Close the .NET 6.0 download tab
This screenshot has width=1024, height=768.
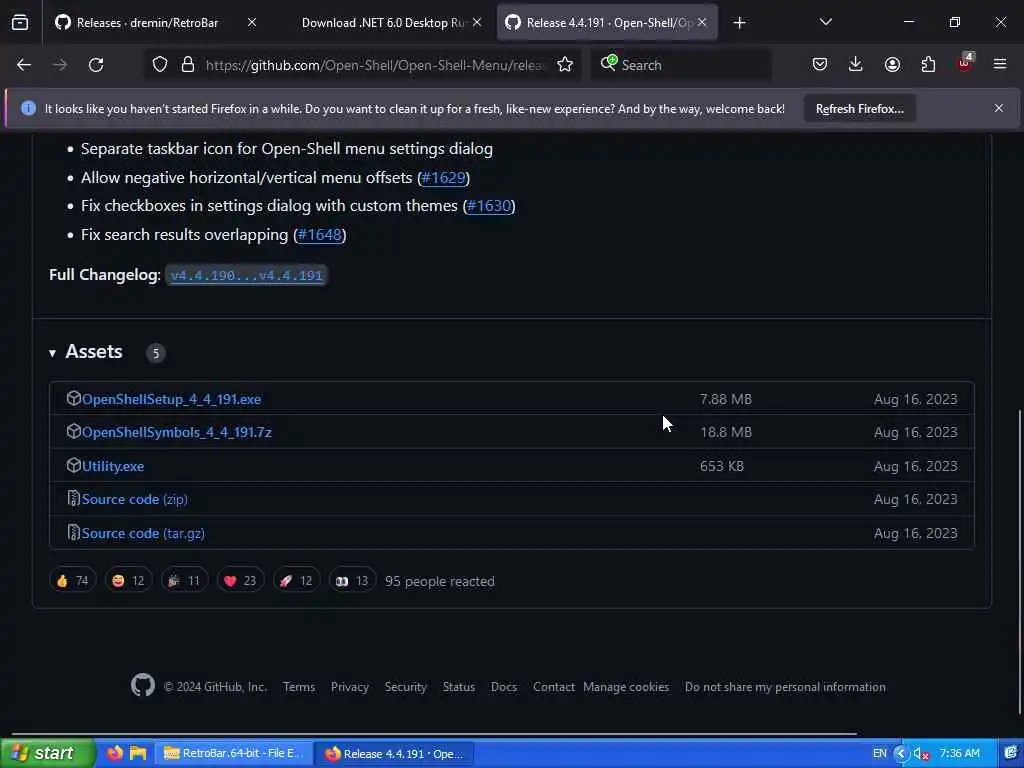[x=477, y=23]
